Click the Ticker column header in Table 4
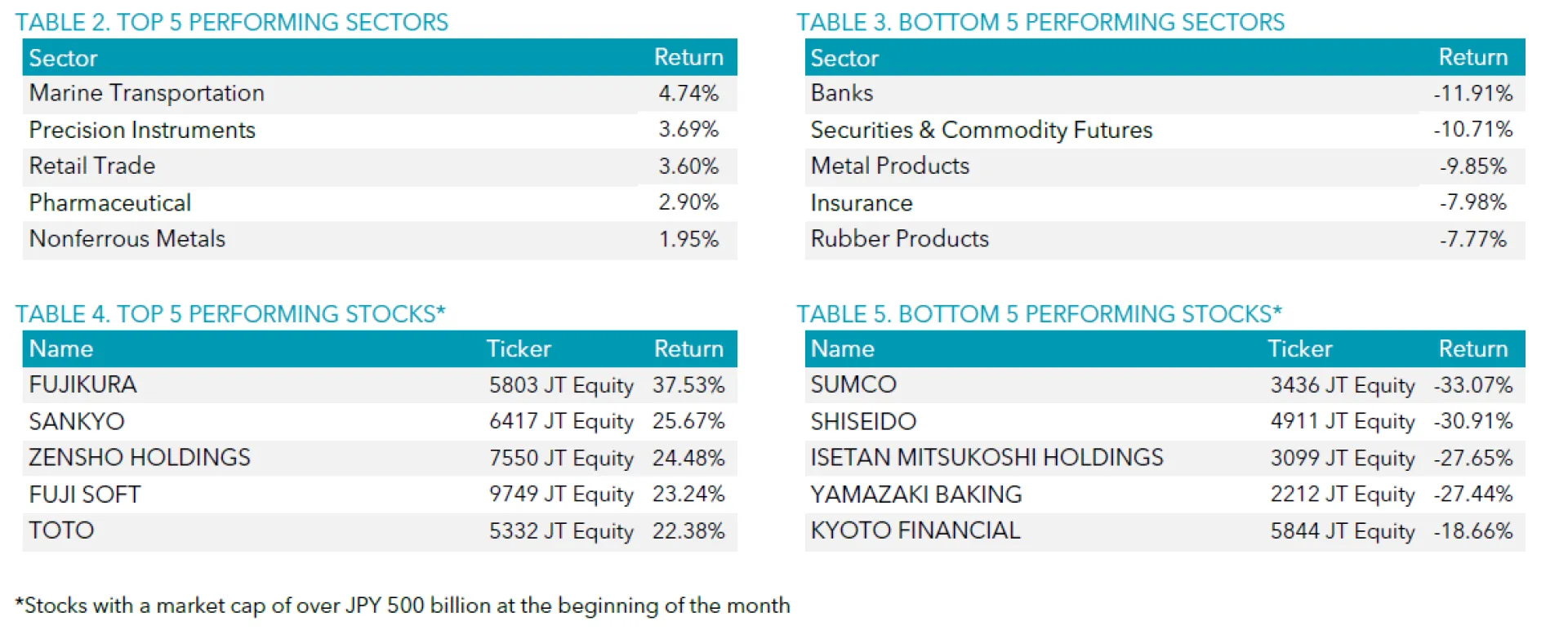The height and width of the screenshot is (630, 1568). pyautogui.click(x=519, y=348)
